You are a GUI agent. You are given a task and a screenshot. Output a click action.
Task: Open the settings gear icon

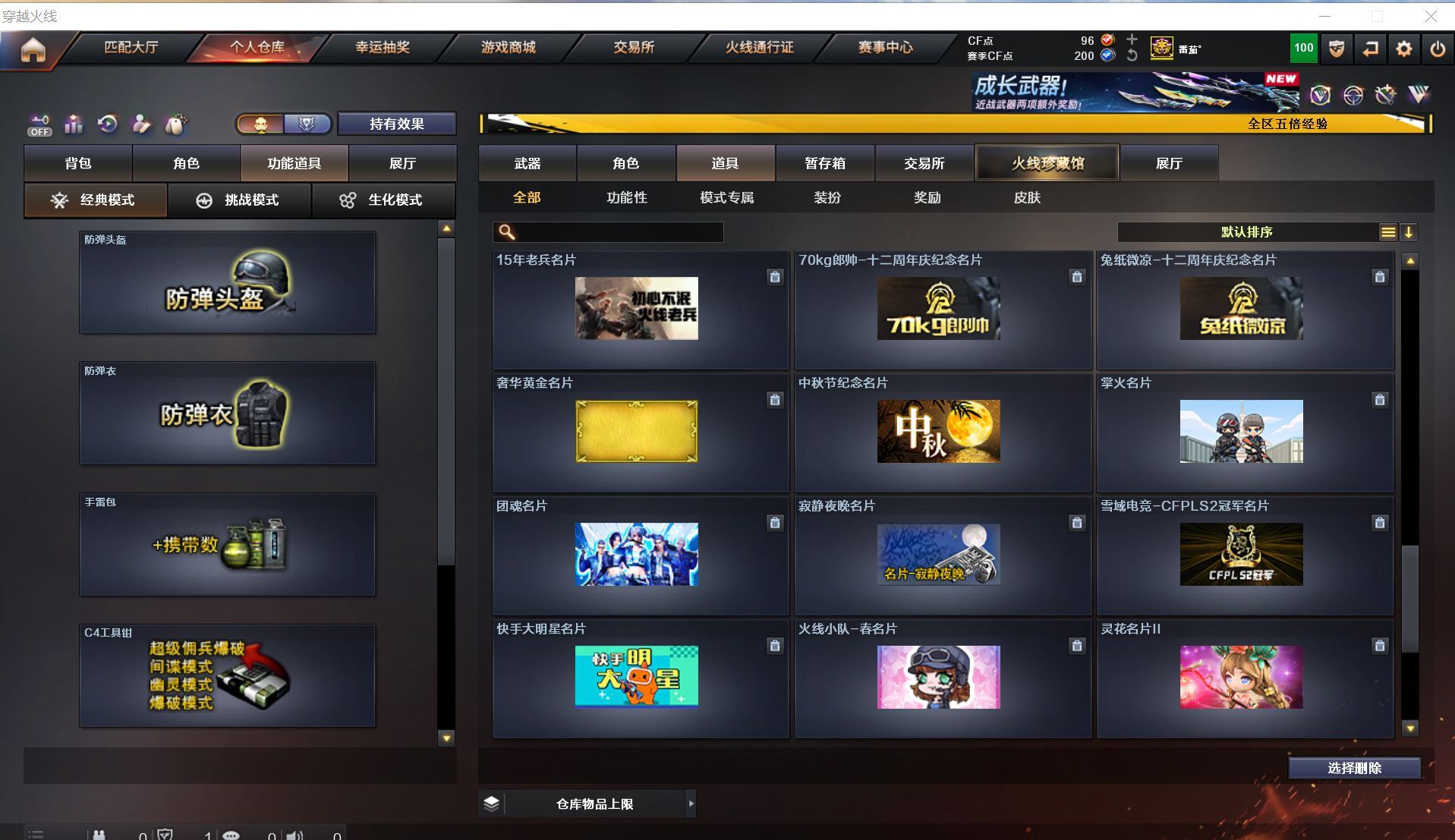click(x=1403, y=48)
